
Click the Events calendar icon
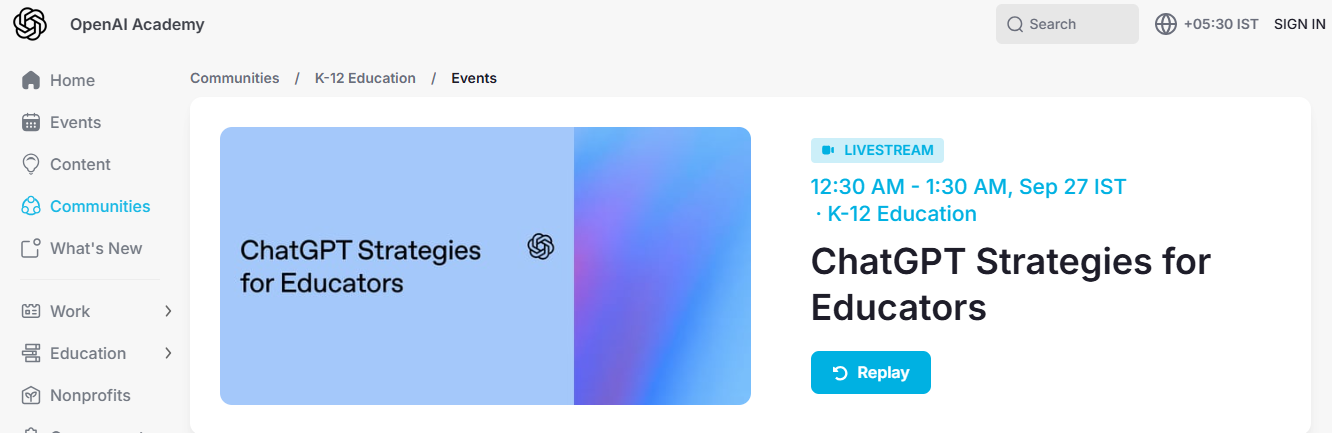click(31, 122)
